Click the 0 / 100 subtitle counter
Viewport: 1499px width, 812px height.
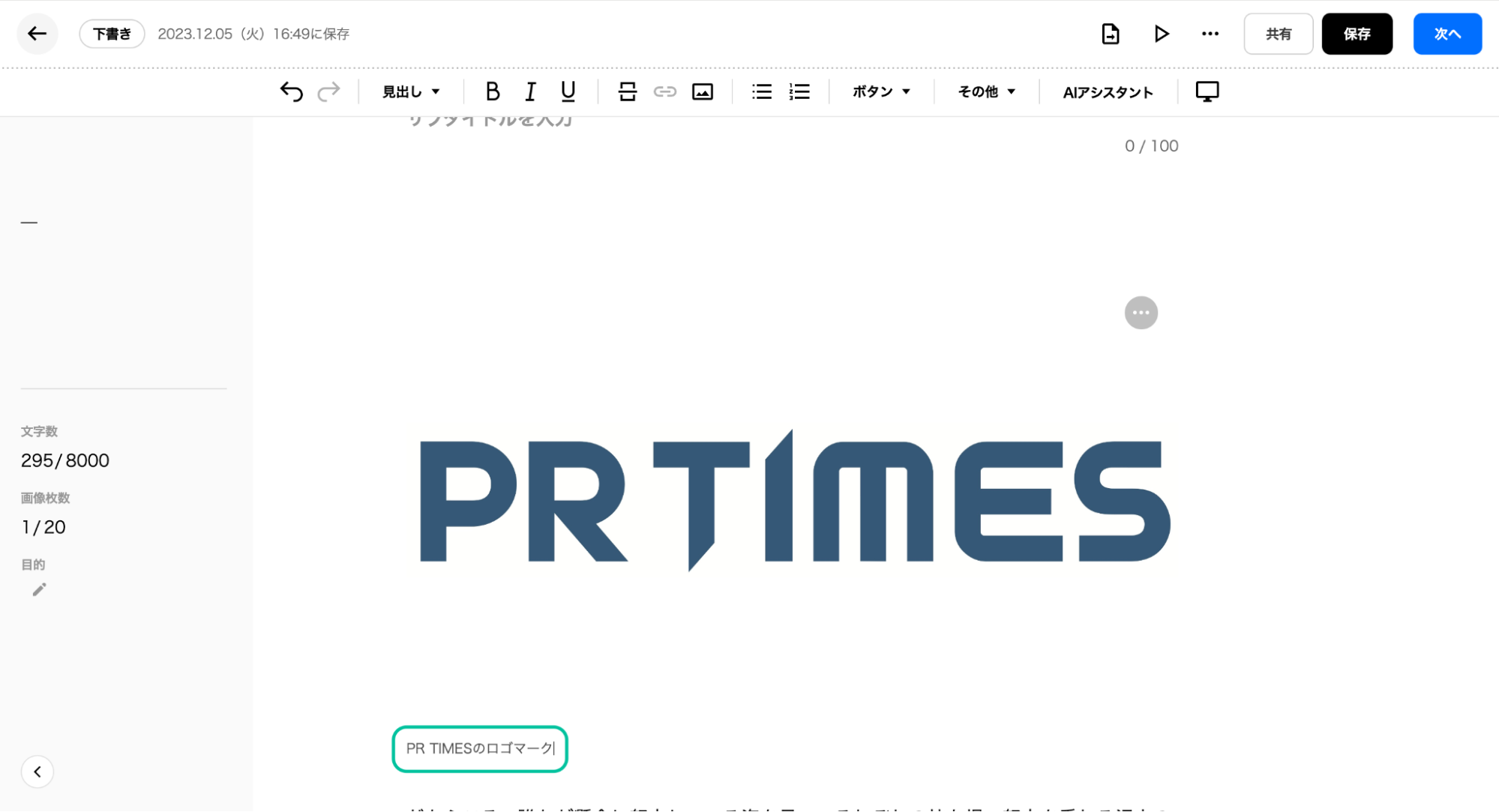1151,146
